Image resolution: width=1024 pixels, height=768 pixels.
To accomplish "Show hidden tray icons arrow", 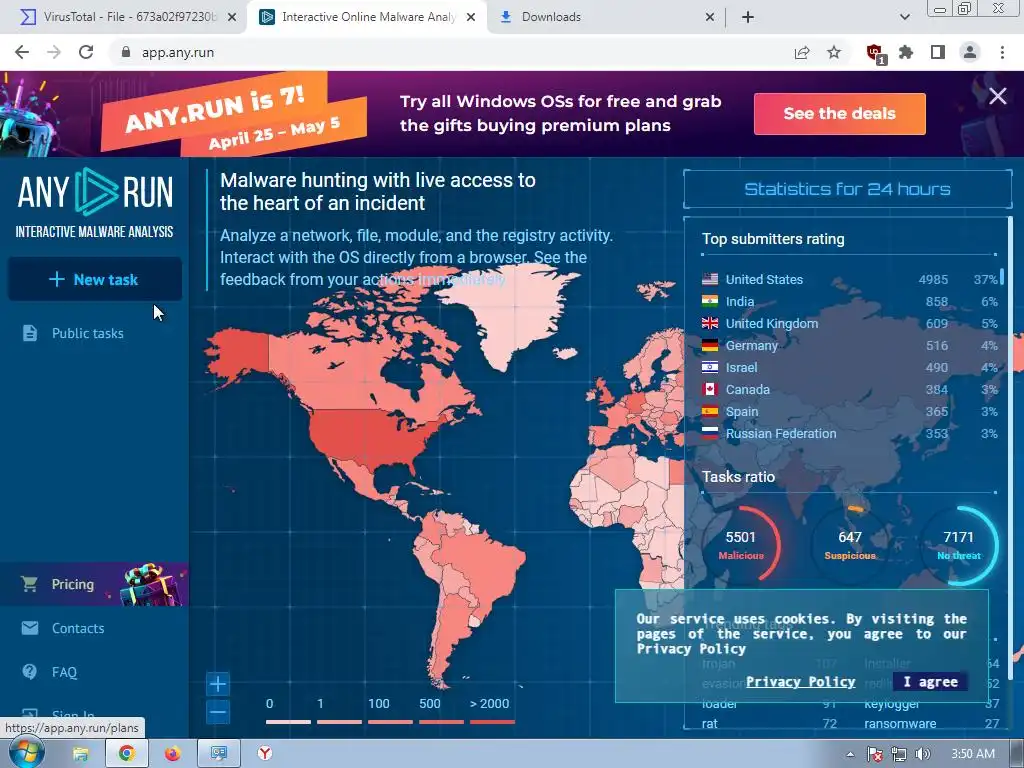I will pos(850,754).
